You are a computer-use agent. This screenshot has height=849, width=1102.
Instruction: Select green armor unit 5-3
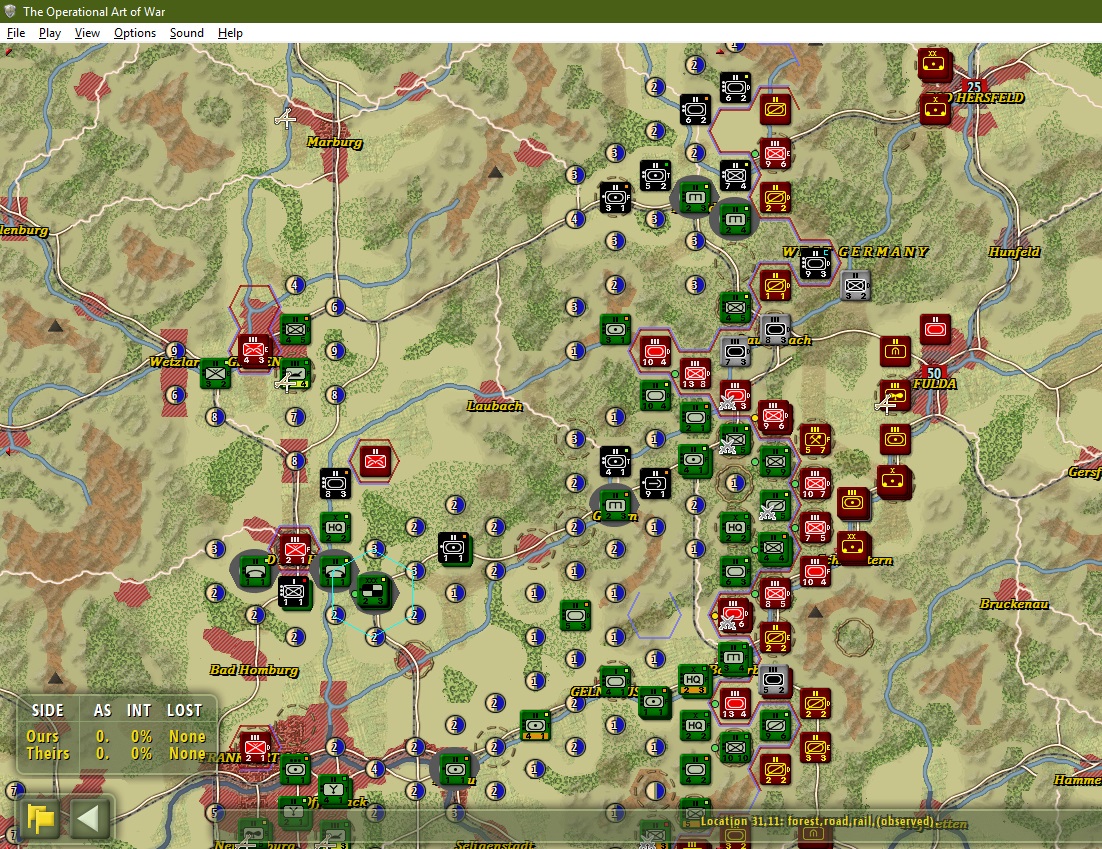(575, 616)
